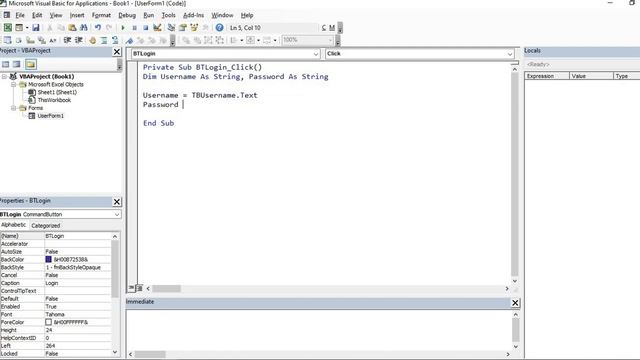
Task: Open the 100% zoom dropdown
Action: click(x=330, y=40)
